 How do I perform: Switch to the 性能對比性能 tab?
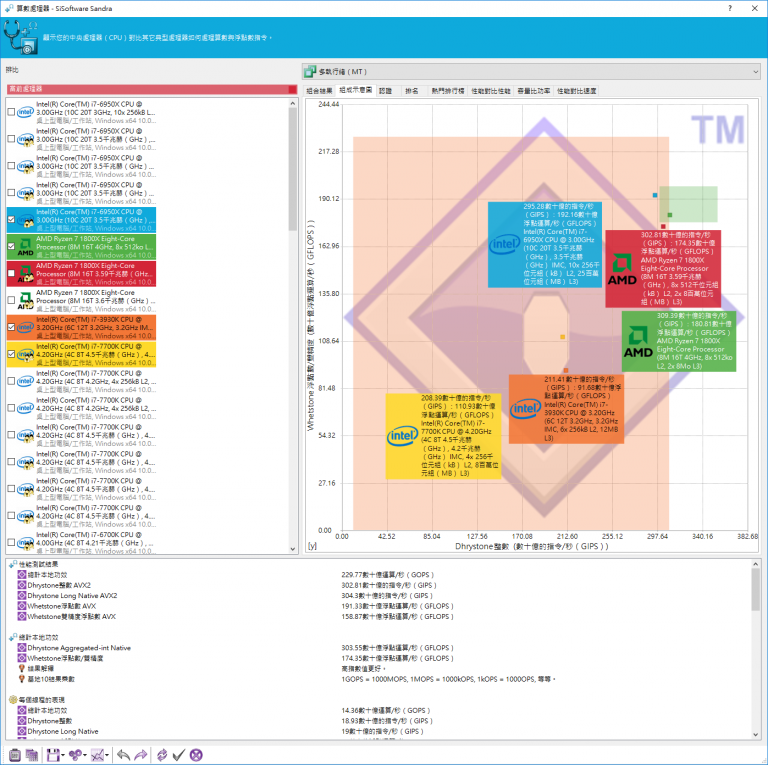click(491, 91)
